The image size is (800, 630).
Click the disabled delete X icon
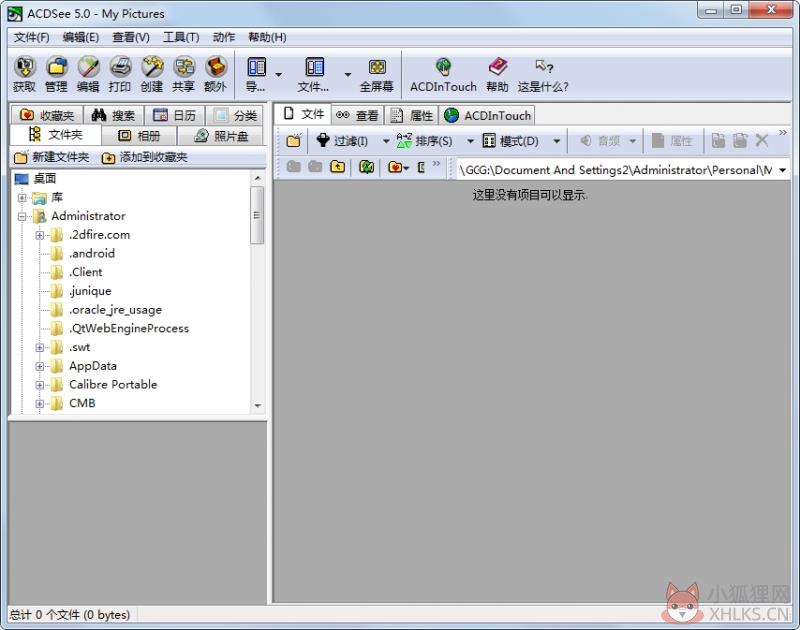click(762, 141)
